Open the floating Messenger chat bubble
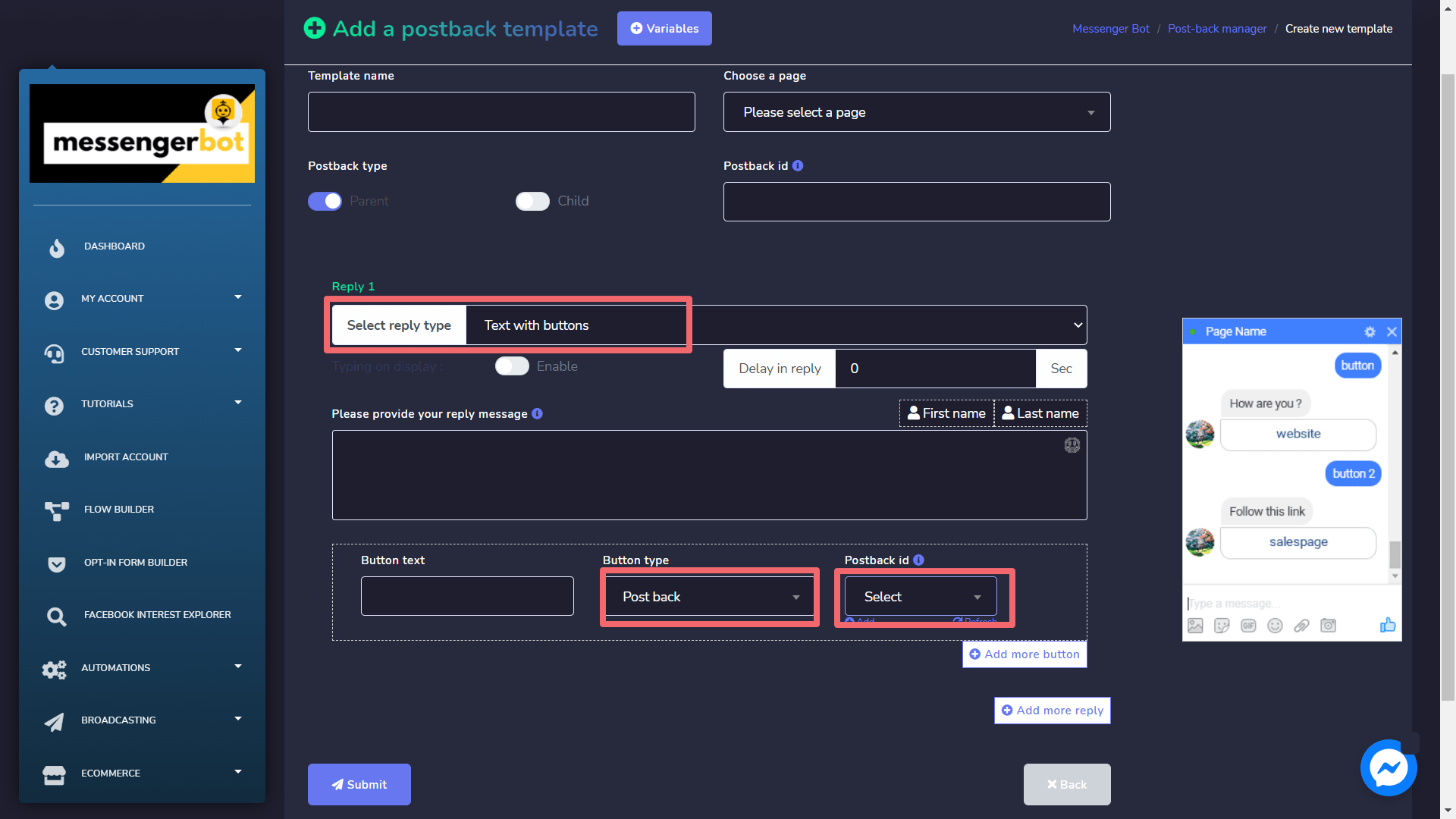Image resolution: width=1456 pixels, height=819 pixels. [1389, 768]
